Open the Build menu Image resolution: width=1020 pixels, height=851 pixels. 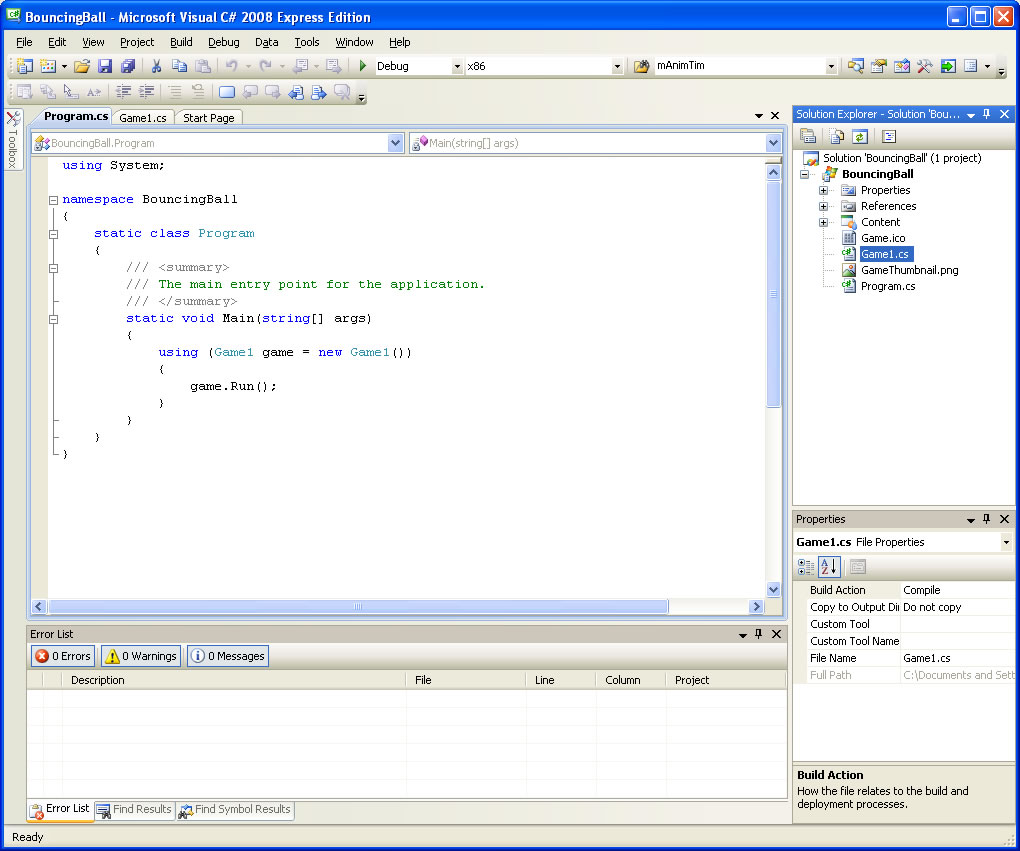pos(181,42)
